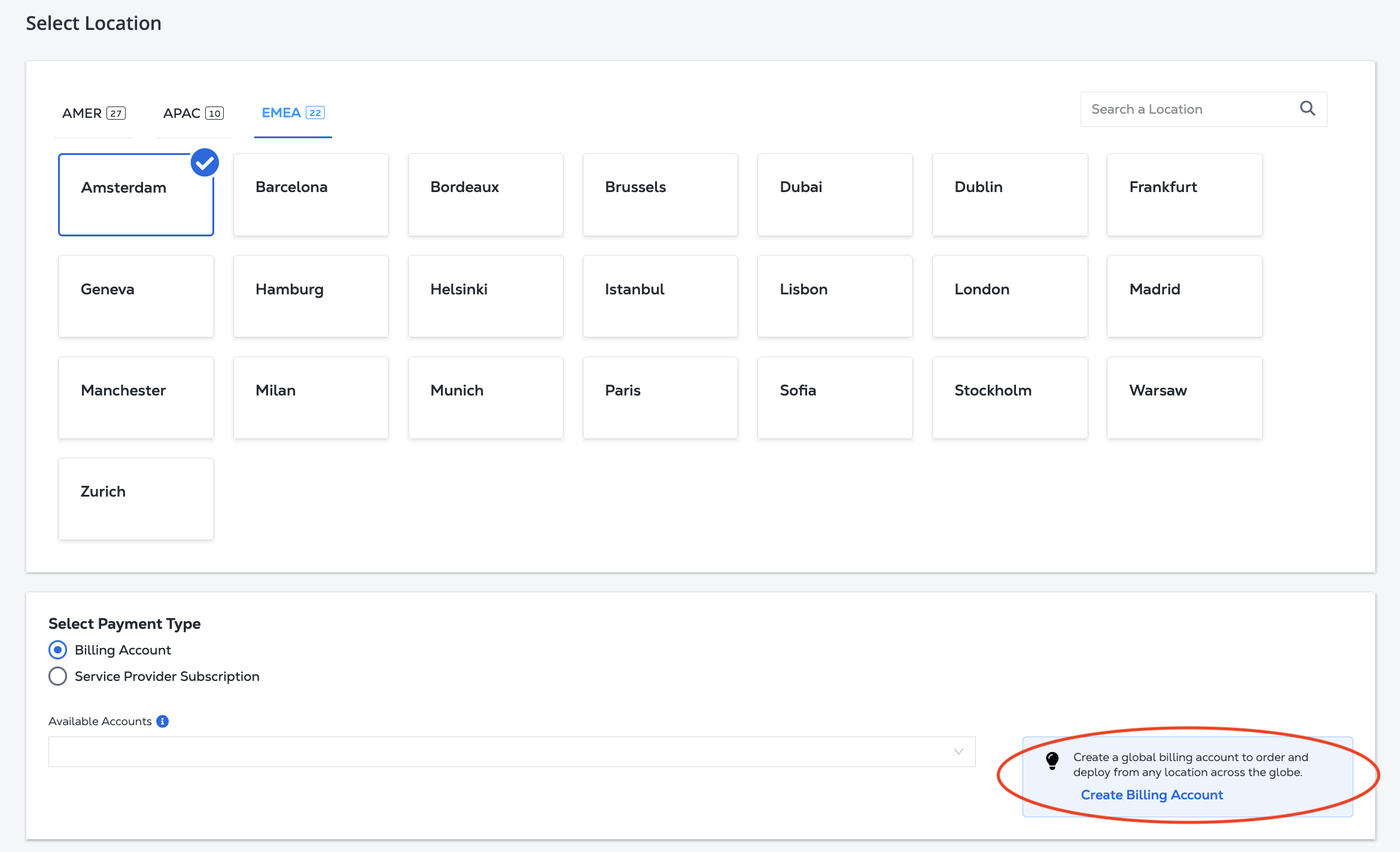Screen dimensions: 1400x852
Task: Select the Dubai location
Action: [x=835, y=194]
